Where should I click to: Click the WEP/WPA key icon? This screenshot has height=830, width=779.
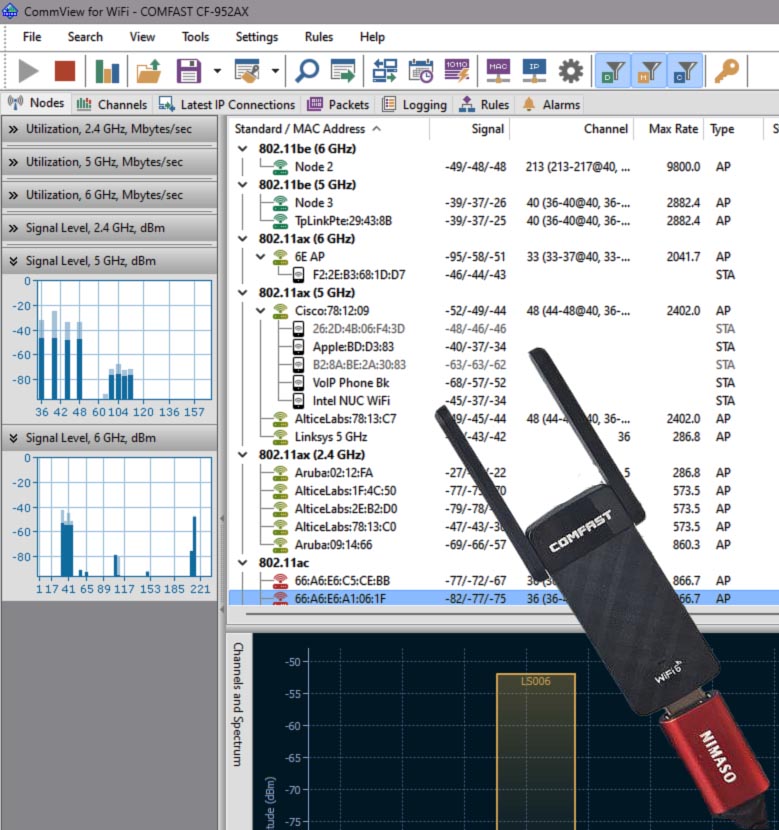click(727, 71)
